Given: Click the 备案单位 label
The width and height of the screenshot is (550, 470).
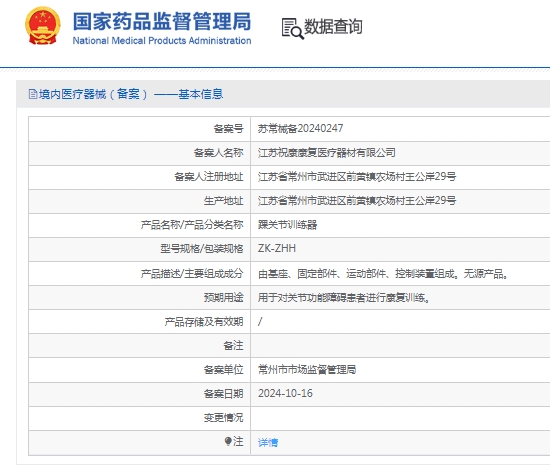Looking at the screenshot, I should point(223,369).
